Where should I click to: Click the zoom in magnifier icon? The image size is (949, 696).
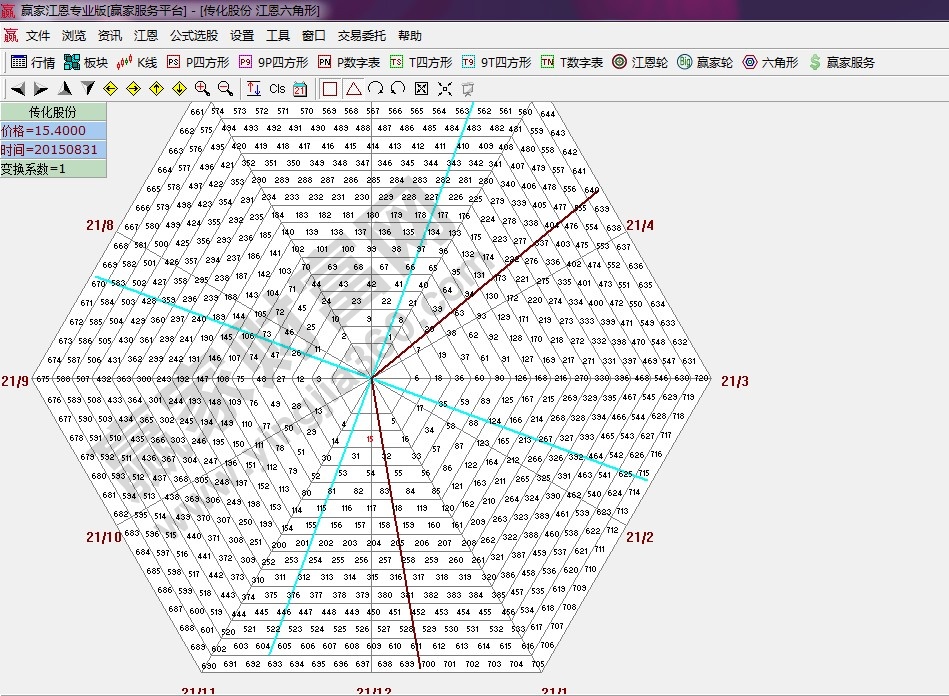pyautogui.click(x=202, y=89)
